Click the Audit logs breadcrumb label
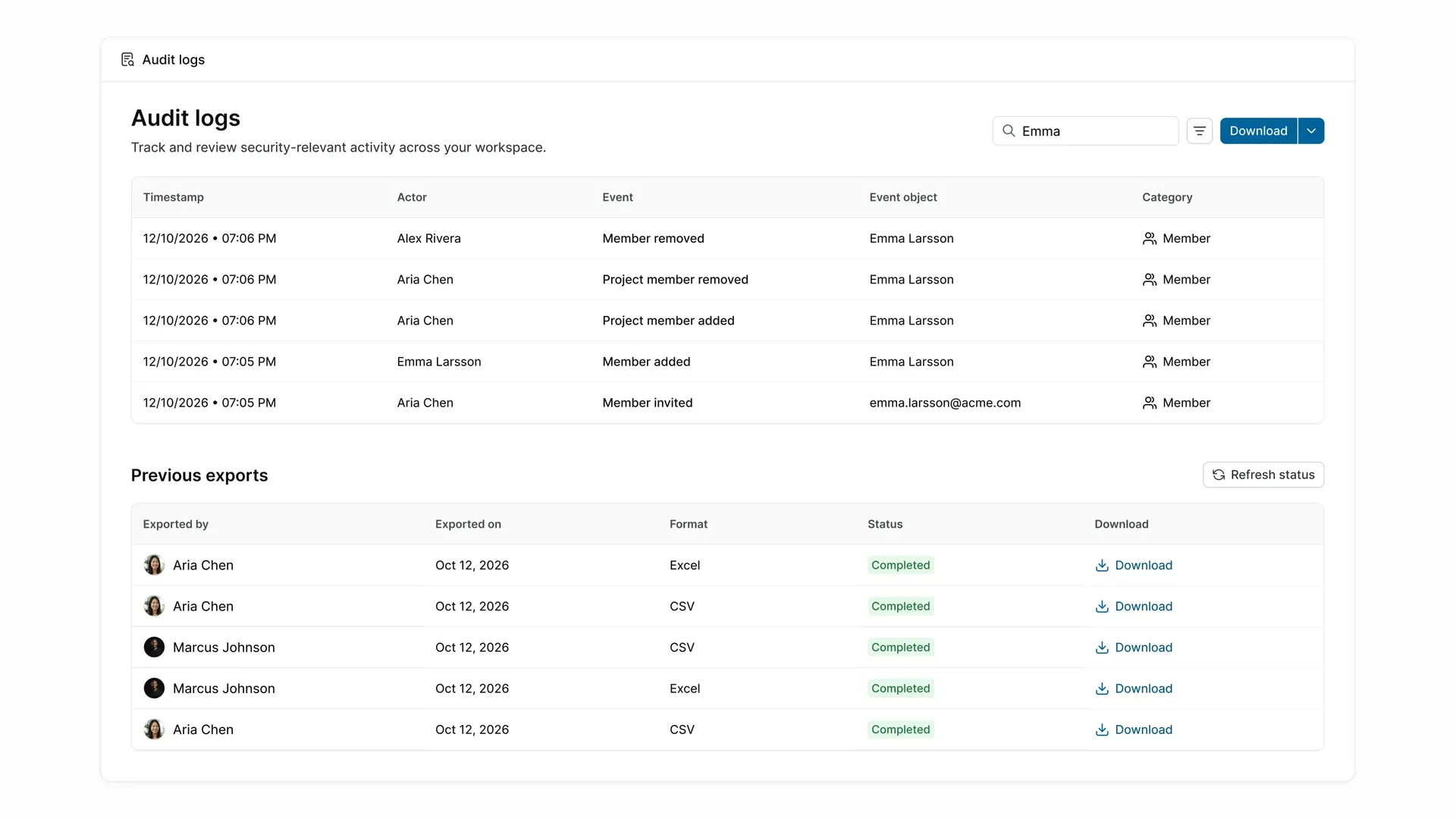This screenshot has height=819, width=1456. pos(174,59)
